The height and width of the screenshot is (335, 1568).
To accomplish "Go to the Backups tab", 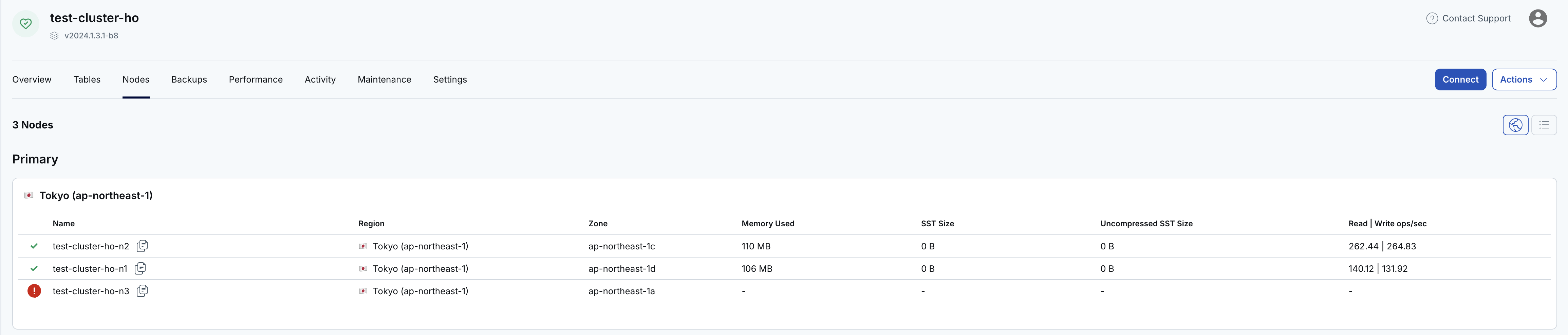I will click(189, 80).
